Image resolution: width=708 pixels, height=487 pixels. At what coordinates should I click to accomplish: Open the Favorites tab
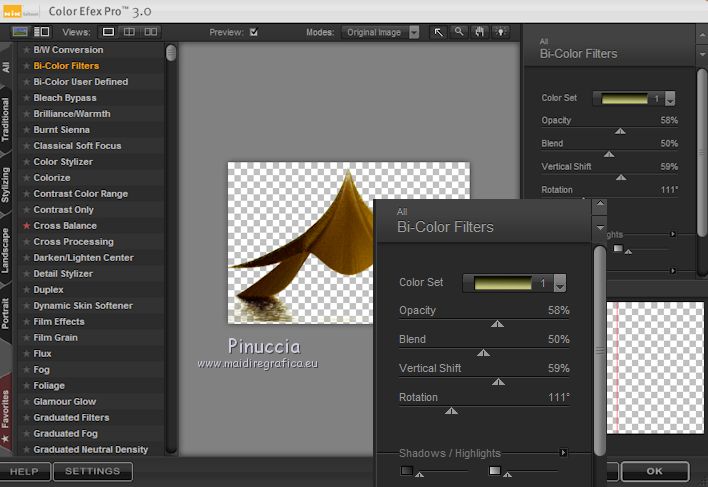5,414
